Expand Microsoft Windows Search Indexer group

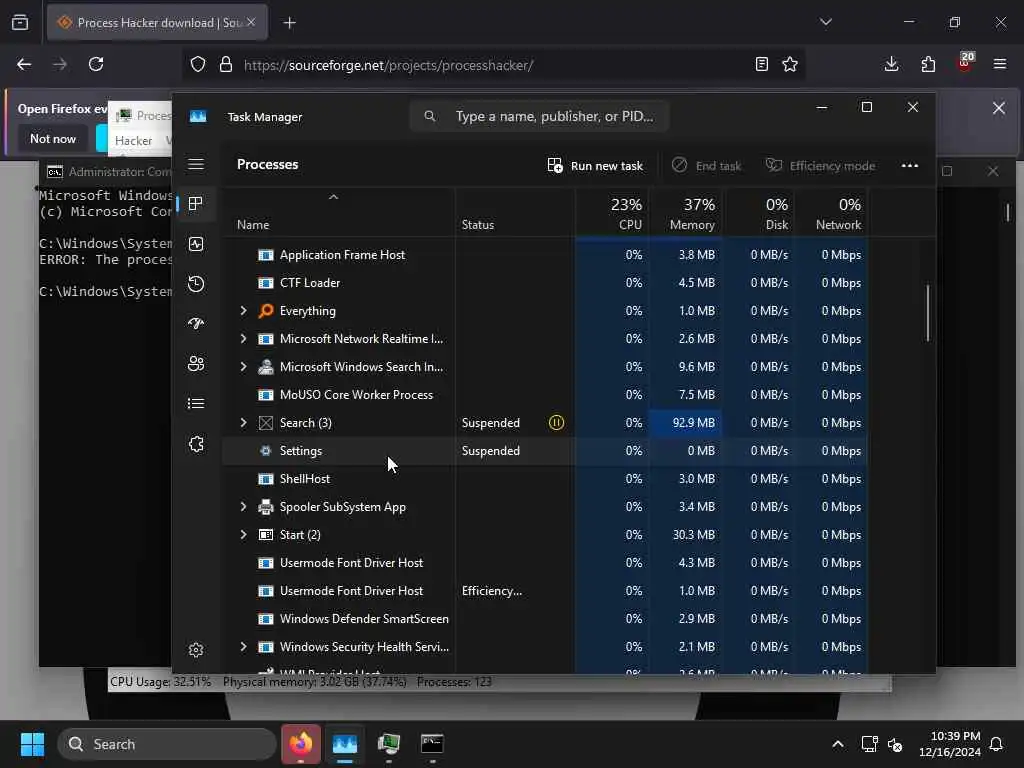(x=244, y=367)
